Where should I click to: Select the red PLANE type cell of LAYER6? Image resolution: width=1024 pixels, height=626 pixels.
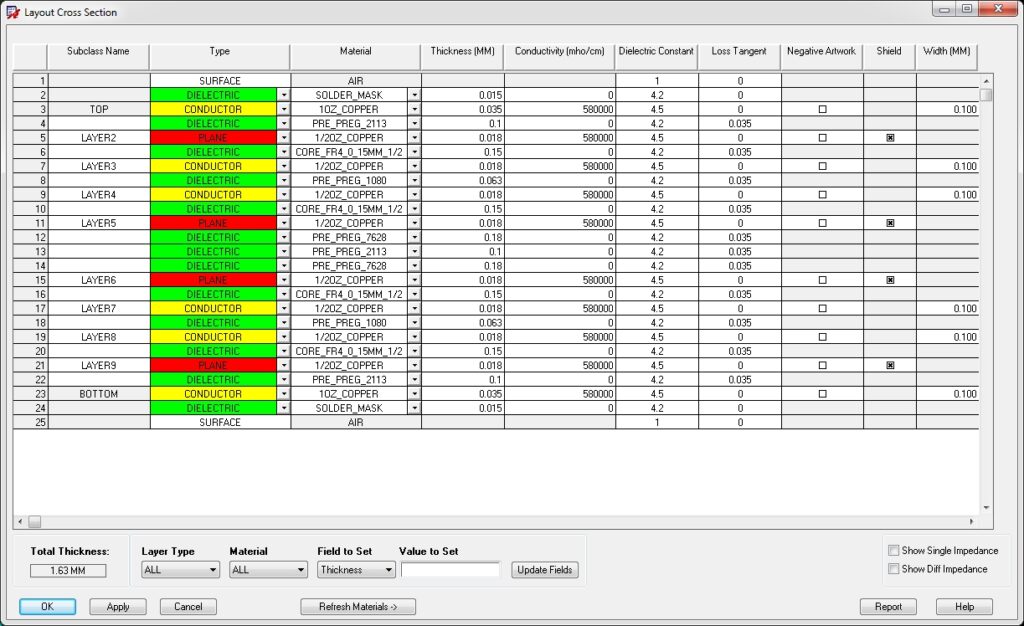tap(213, 280)
